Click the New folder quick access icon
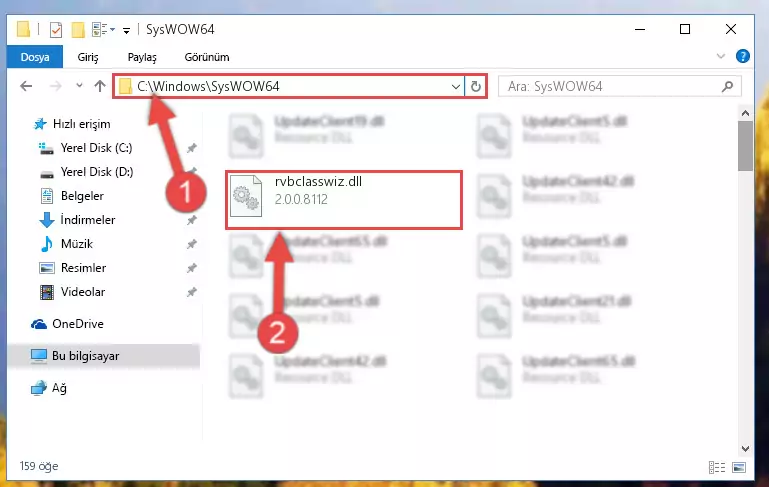Screen dimensions: 769x487 tap(77, 30)
